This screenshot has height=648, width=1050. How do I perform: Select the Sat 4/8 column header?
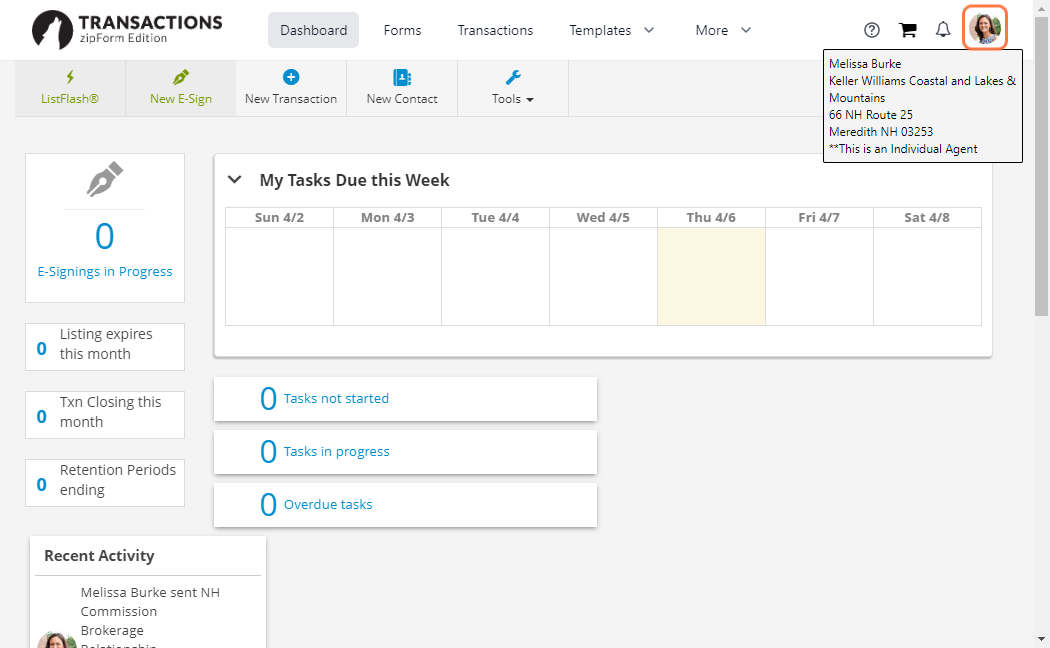(x=927, y=218)
